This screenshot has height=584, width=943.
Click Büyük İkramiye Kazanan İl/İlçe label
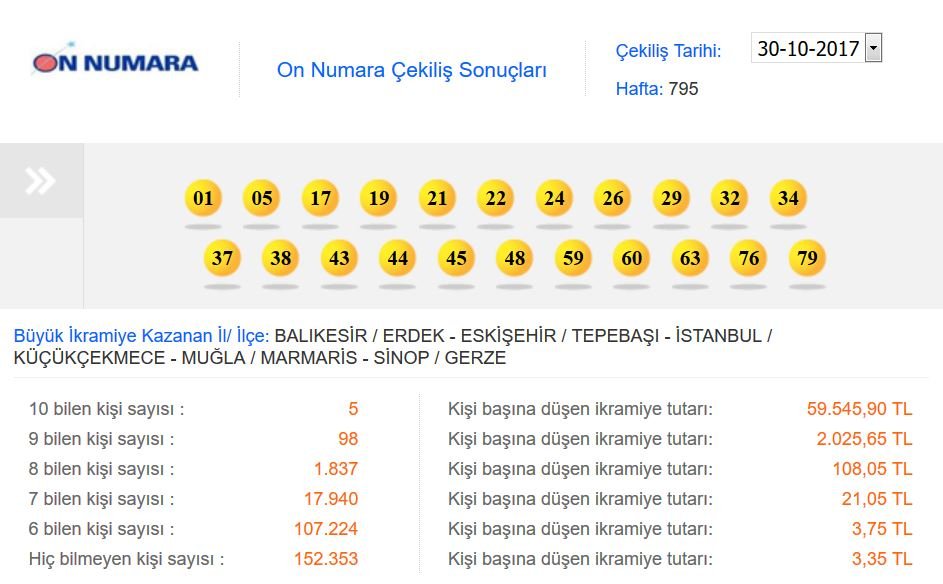click(141, 335)
